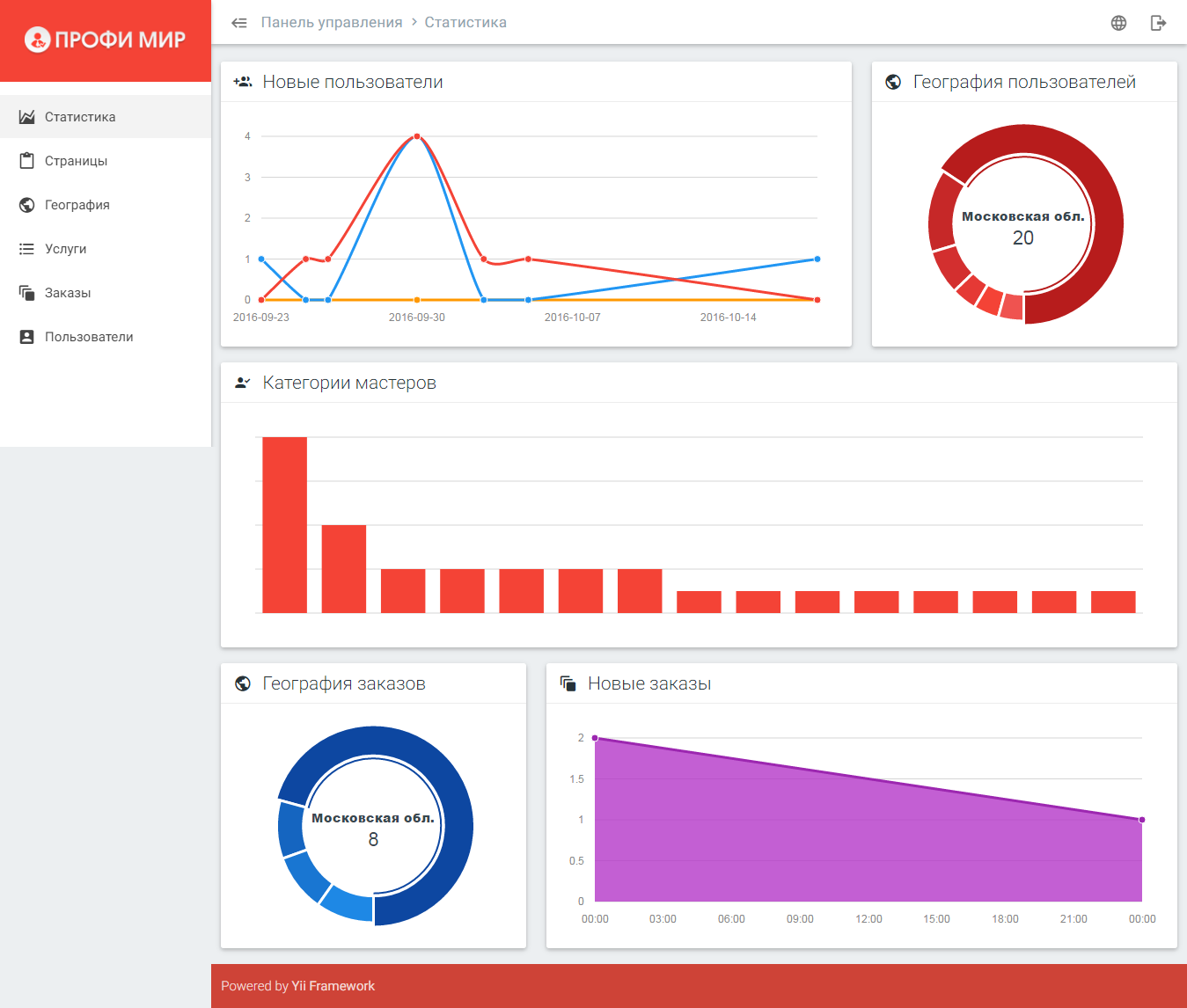This screenshot has height=1008, width=1187.
Task: Click the value 20 in users donut
Action: coord(1023,238)
